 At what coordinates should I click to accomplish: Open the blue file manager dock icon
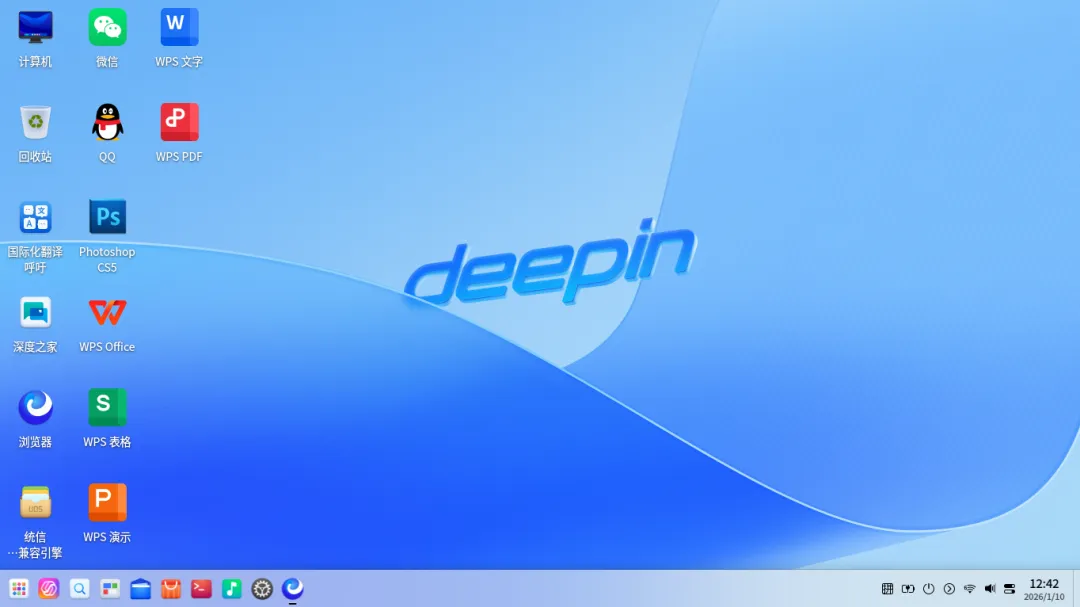click(x=141, y=588)
